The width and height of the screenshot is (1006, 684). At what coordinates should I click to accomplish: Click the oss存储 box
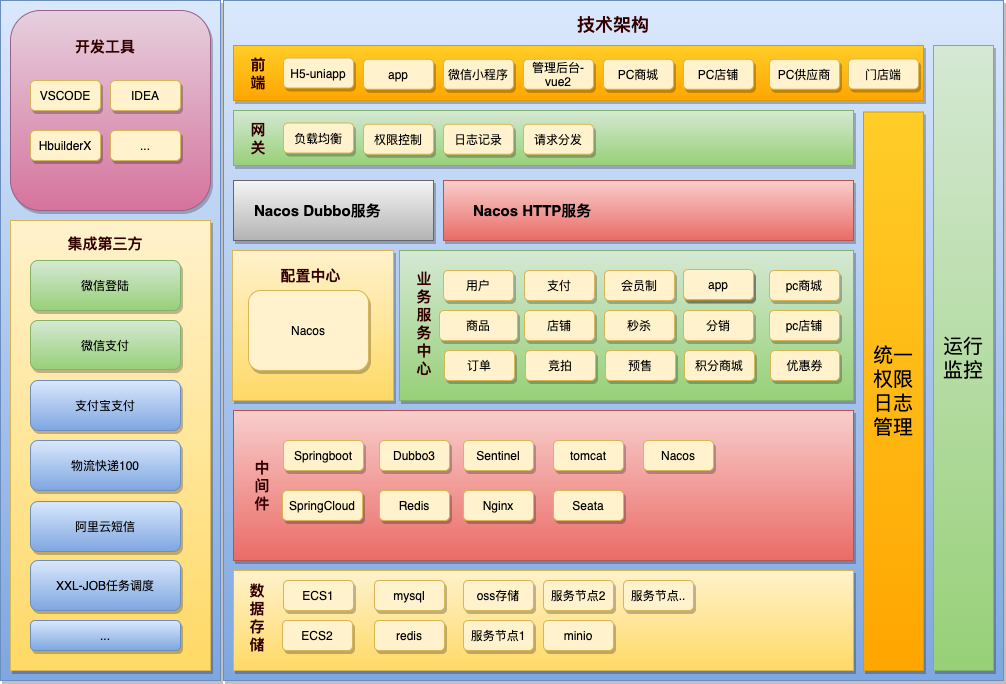pyautogui.click(x=499, y=596)
